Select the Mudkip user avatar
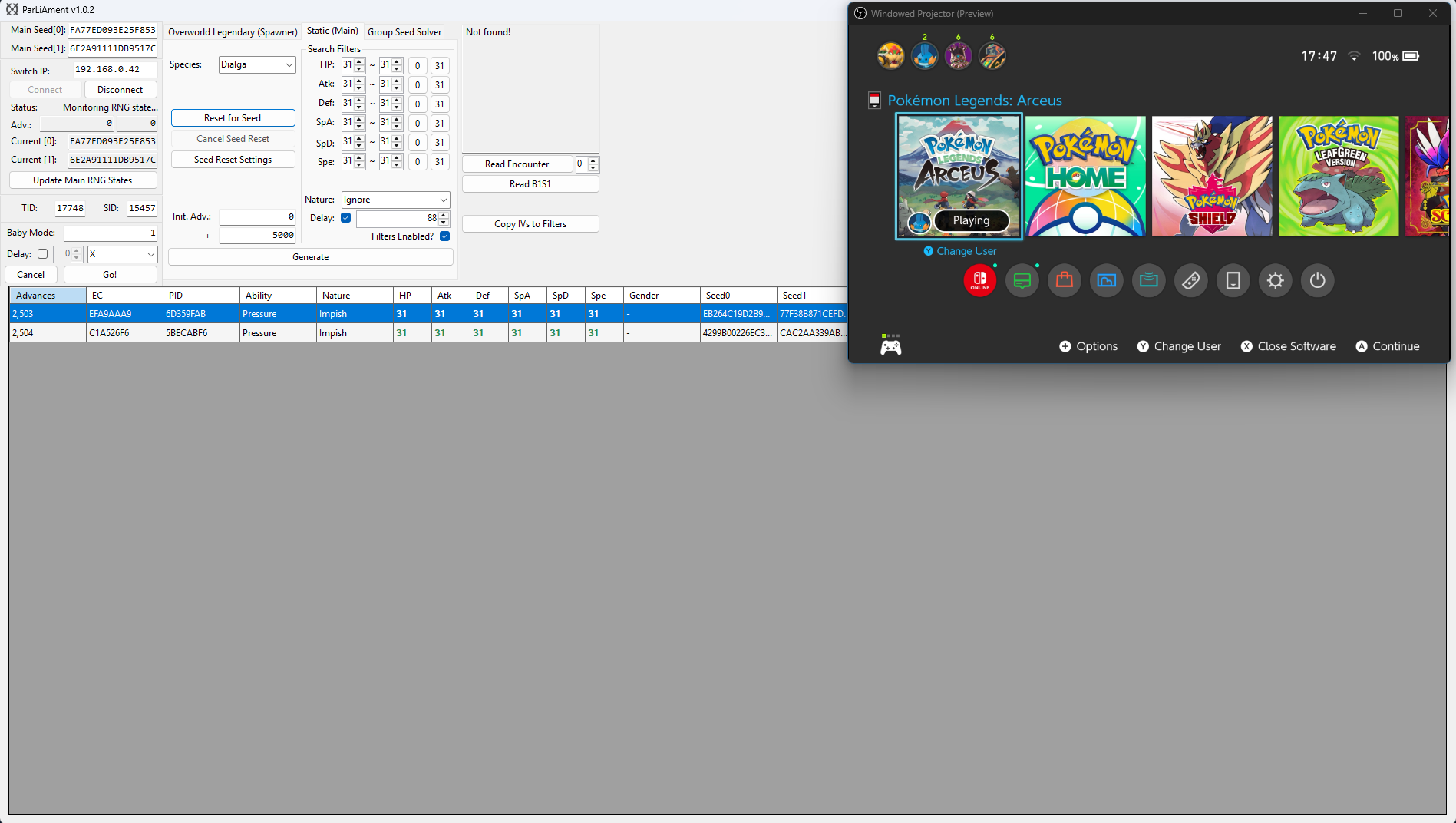1456x823 pixels. point(924,56)
